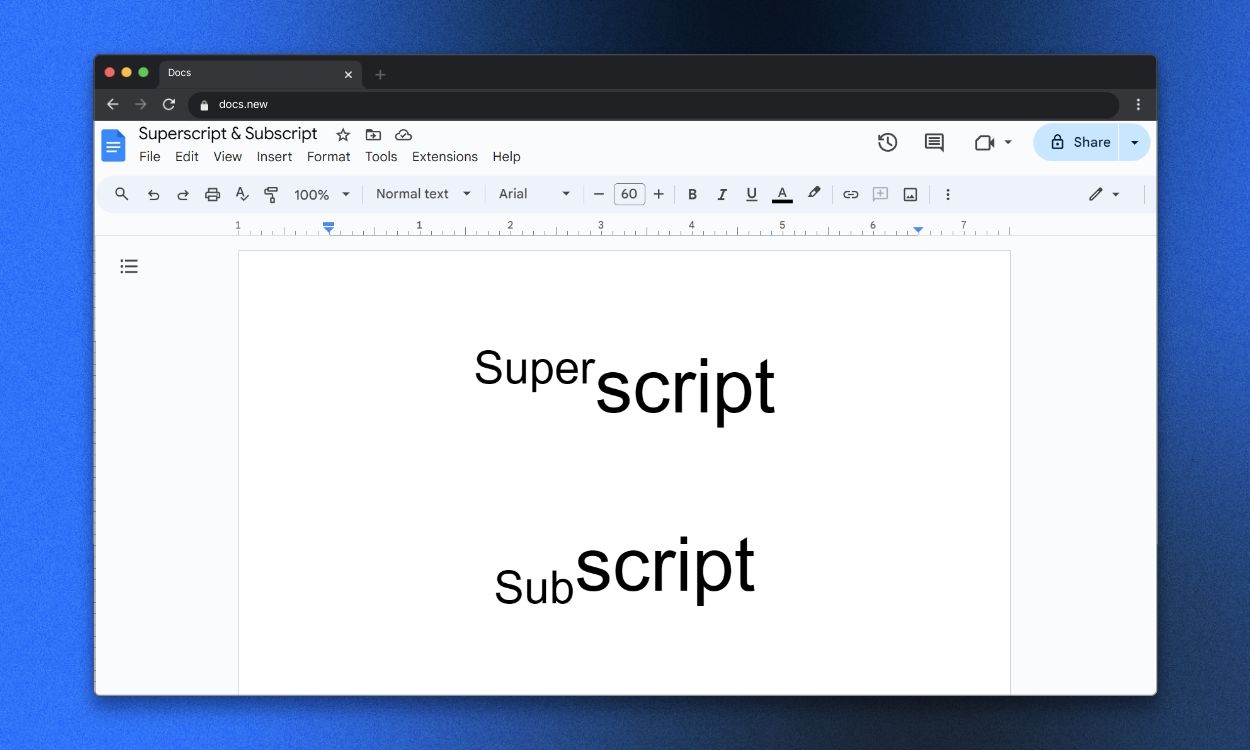This screenshot has height=750, width=1250.
Task: Click the docs.new address bar
Action: click(653, 104)
